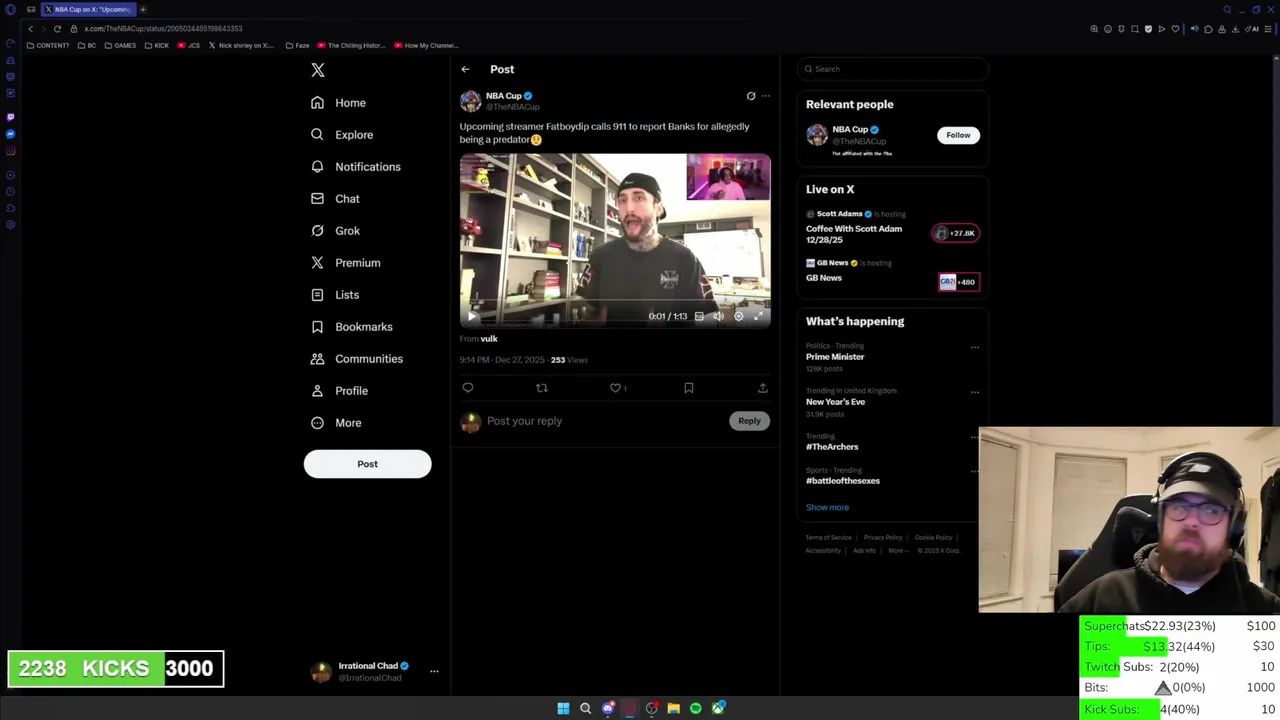Open GB News live broadcast

pos(893,272)
